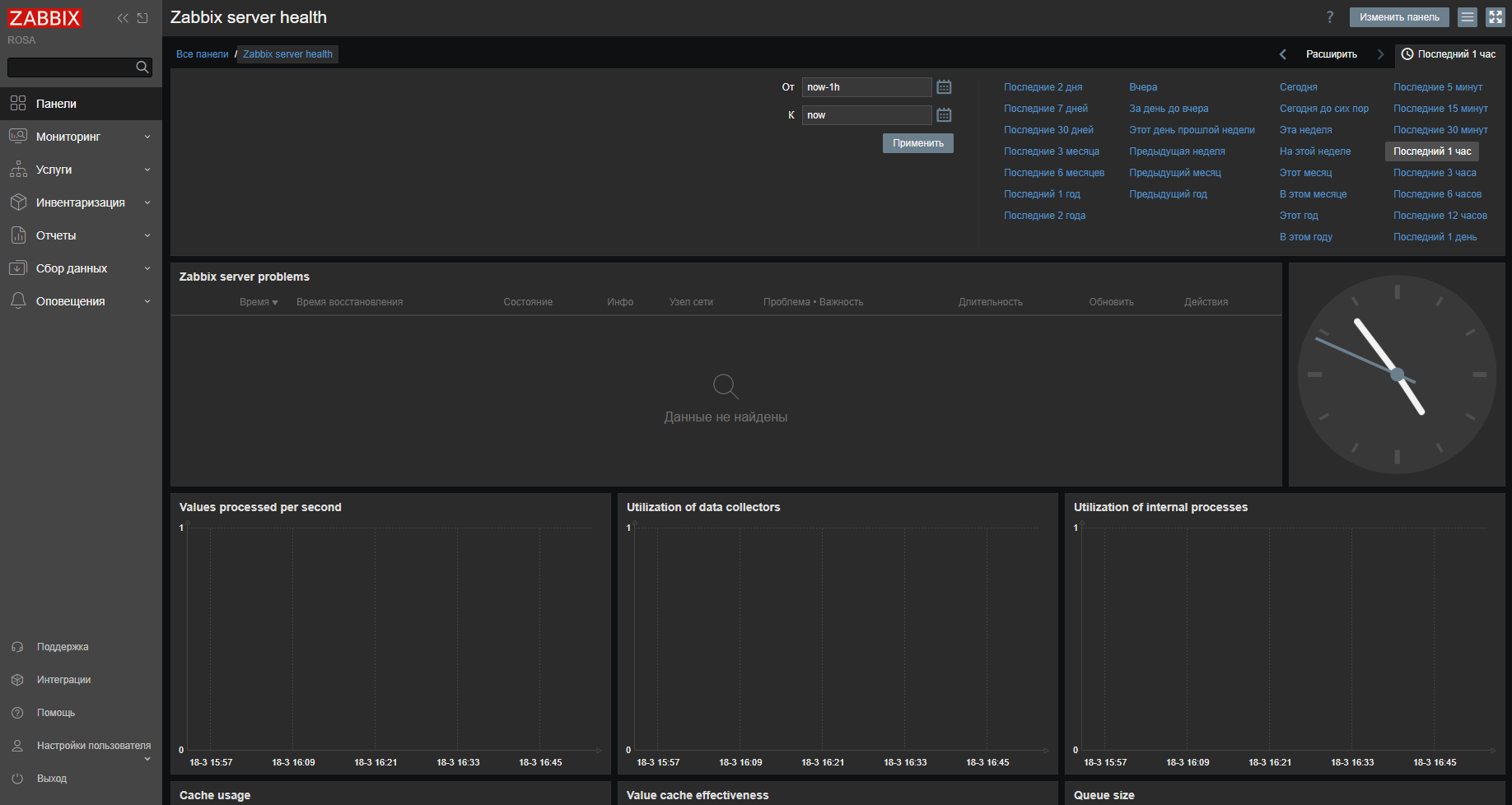Shift time period backward with left arrow

1282,54
